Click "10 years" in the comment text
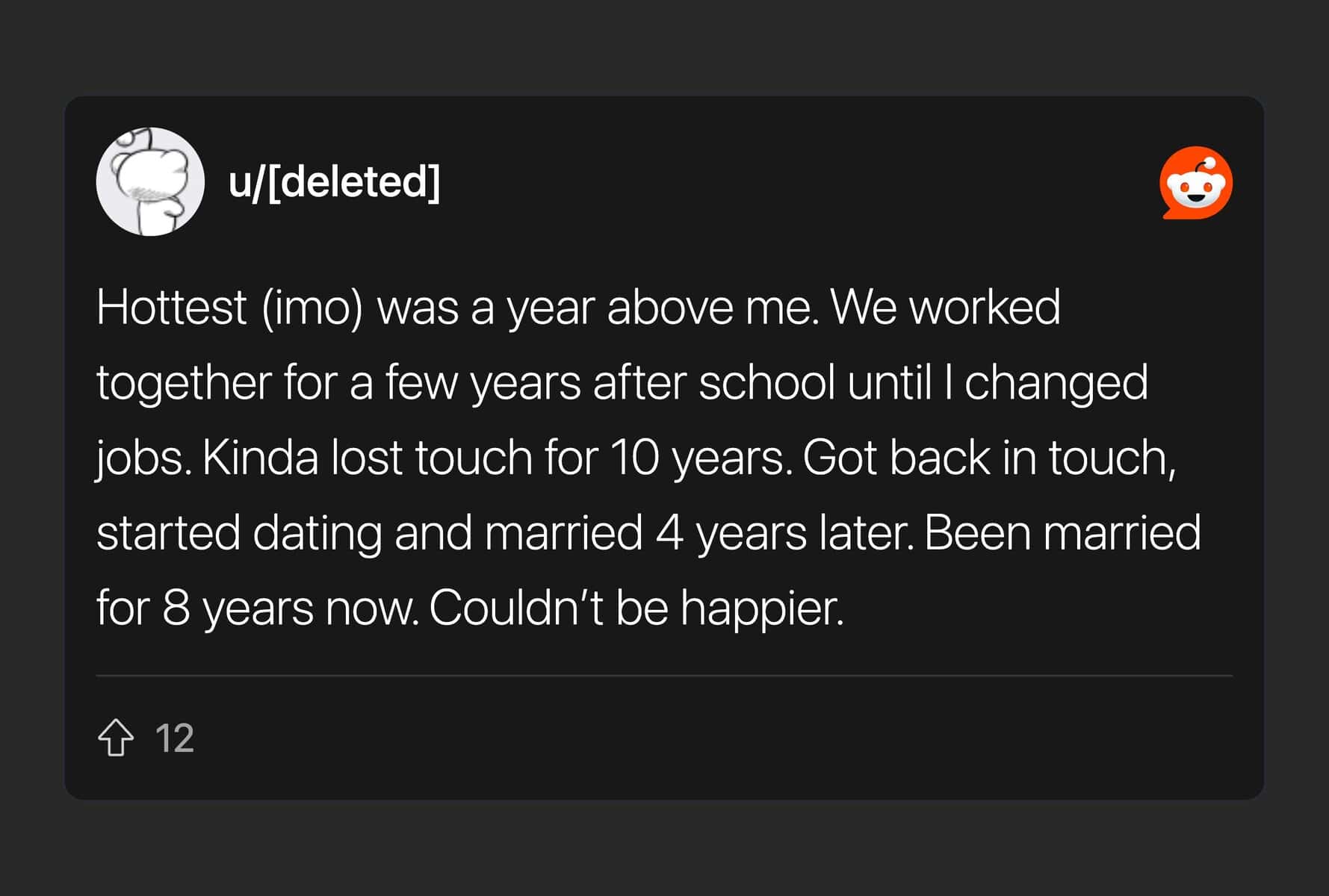 [699, 458]
